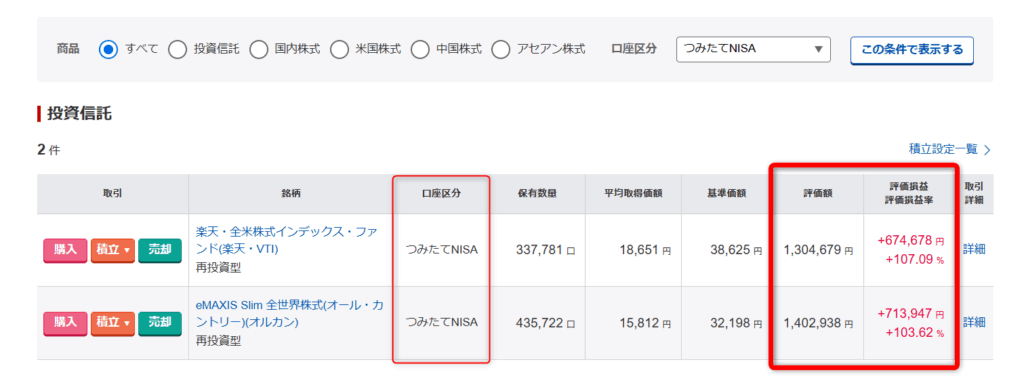1024x385 pixels.
Task: Click the +713,947 円 profit value
Action: coord(910,314)
